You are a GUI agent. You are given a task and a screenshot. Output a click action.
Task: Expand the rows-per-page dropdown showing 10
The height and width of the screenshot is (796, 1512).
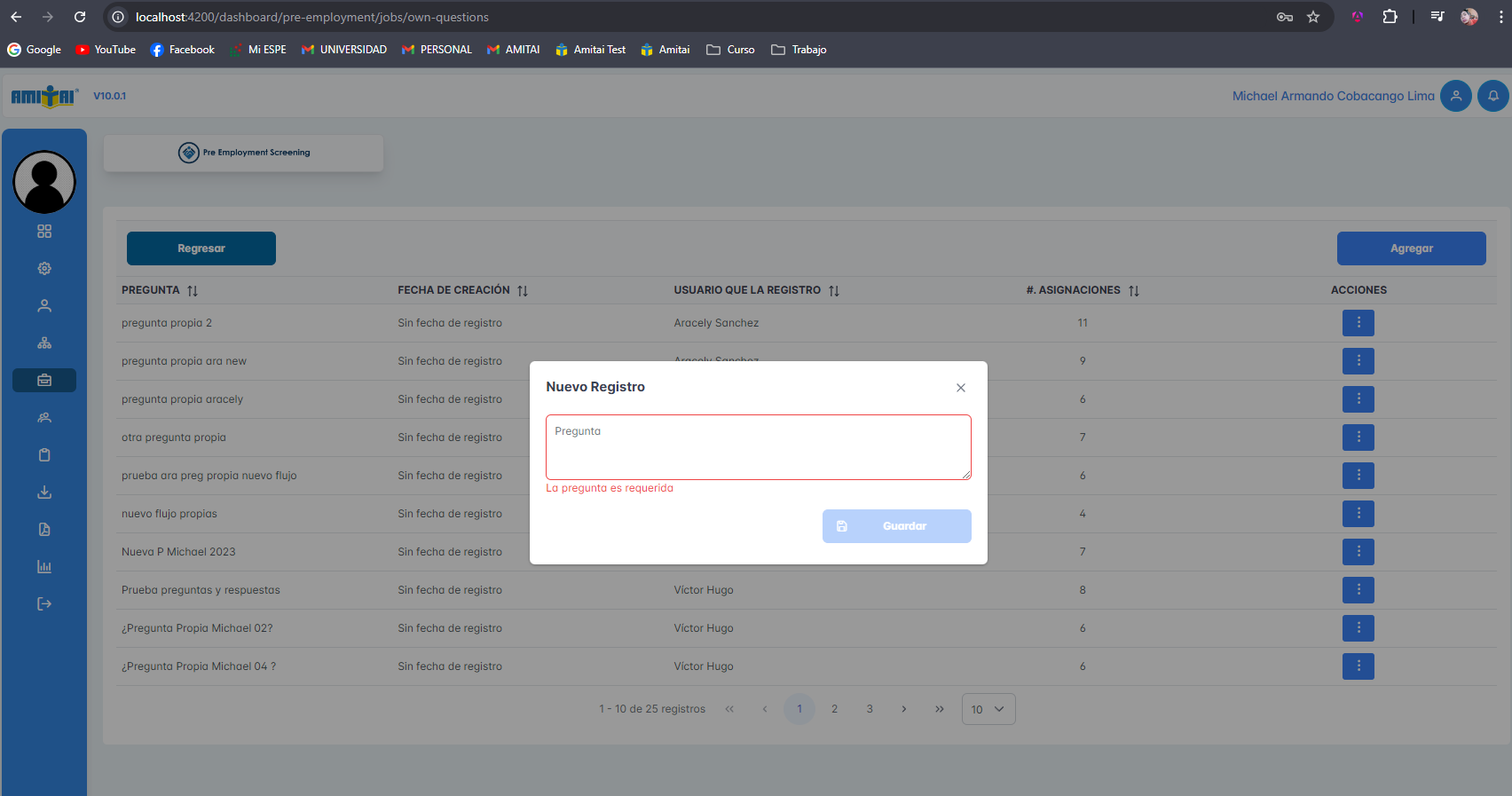click(x=988, y=709)
